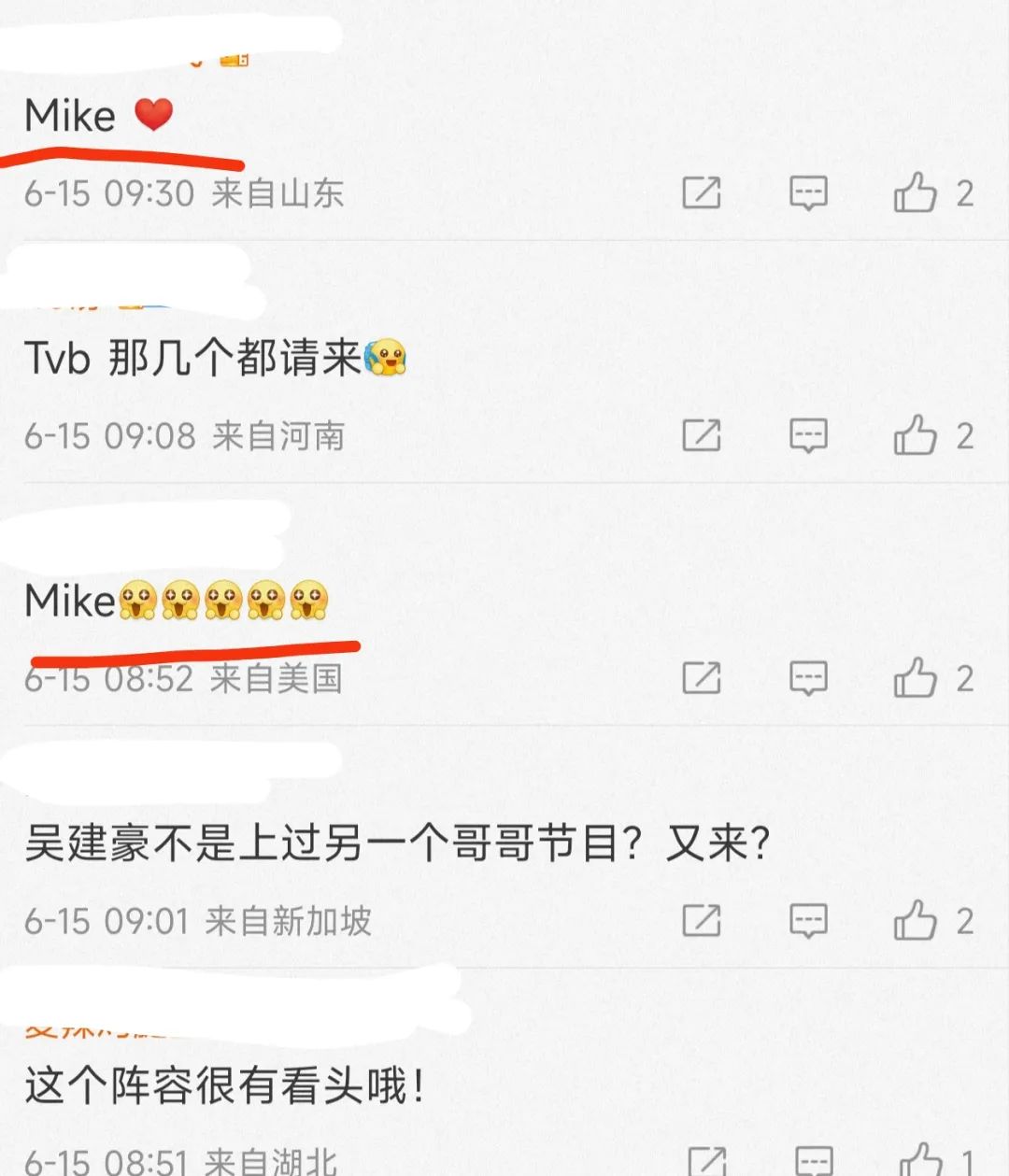Reply to the Mike comment from 美国
Image resolution: width=1009 pixels, height=1176 pixels.
pos(808,678)
